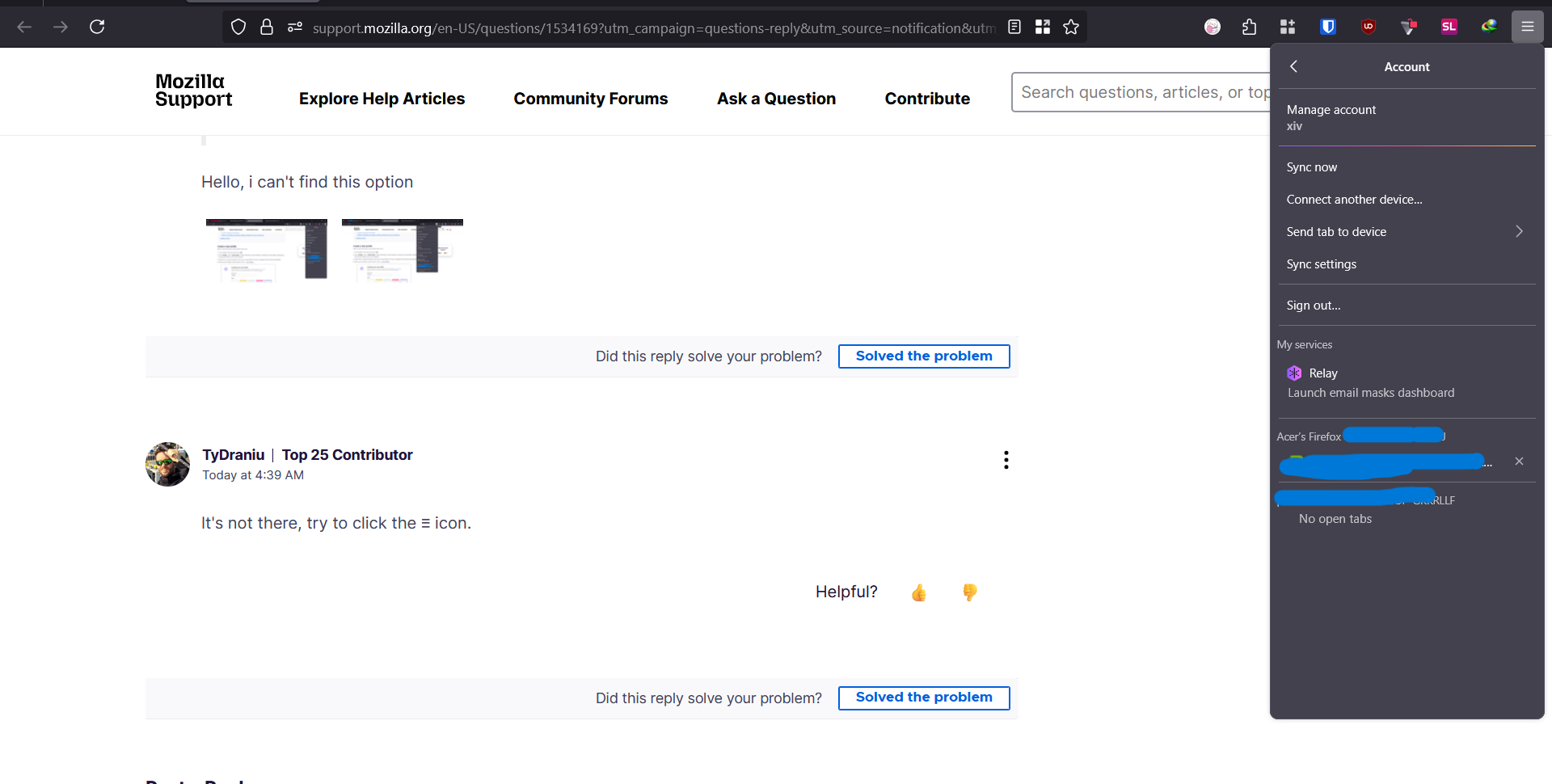Open site permissions icon in address bar
Screen dimensions: 1552x784
(x=295, y=27)
